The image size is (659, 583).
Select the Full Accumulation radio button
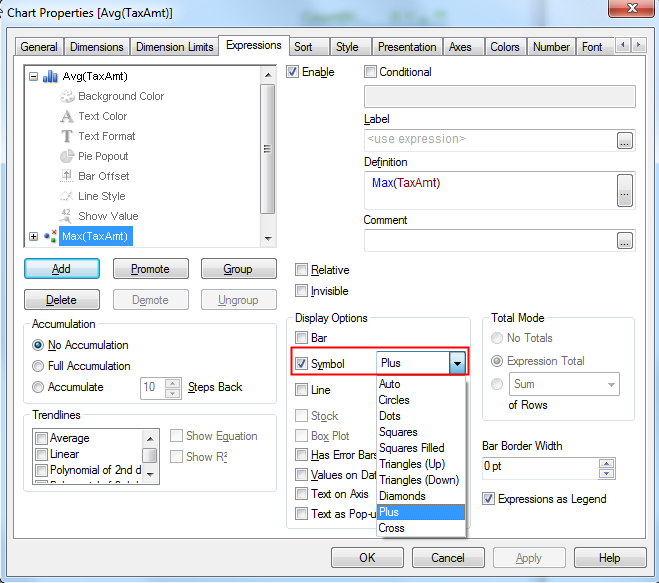click(38, 366)
